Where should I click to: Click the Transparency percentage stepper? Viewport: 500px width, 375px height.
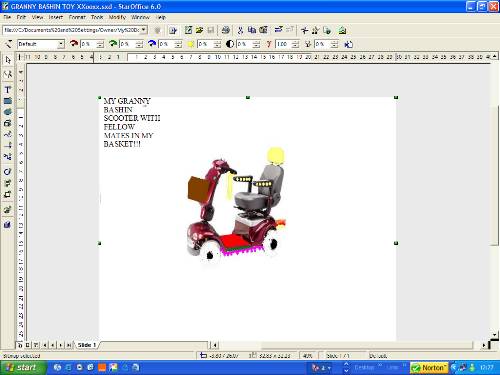pyautogui.click(x=335, y=44)
